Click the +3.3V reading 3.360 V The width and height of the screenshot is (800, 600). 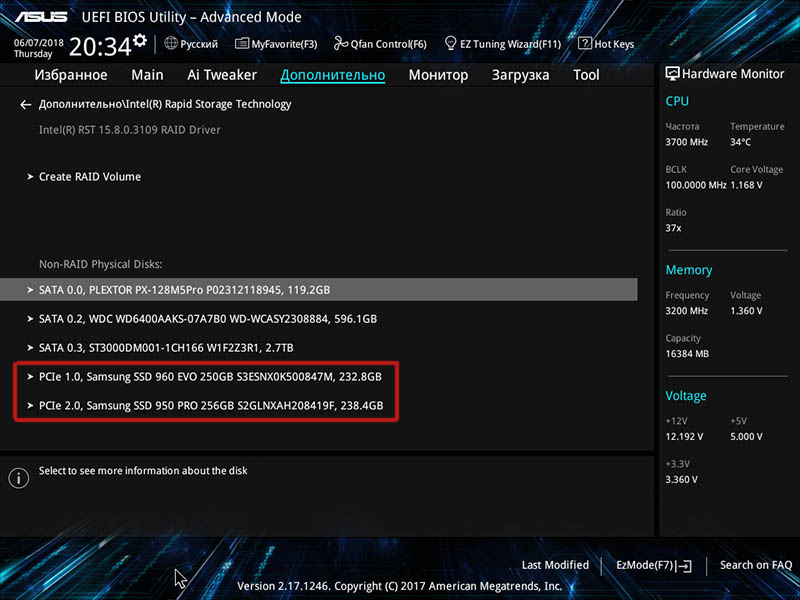(681, 480)
